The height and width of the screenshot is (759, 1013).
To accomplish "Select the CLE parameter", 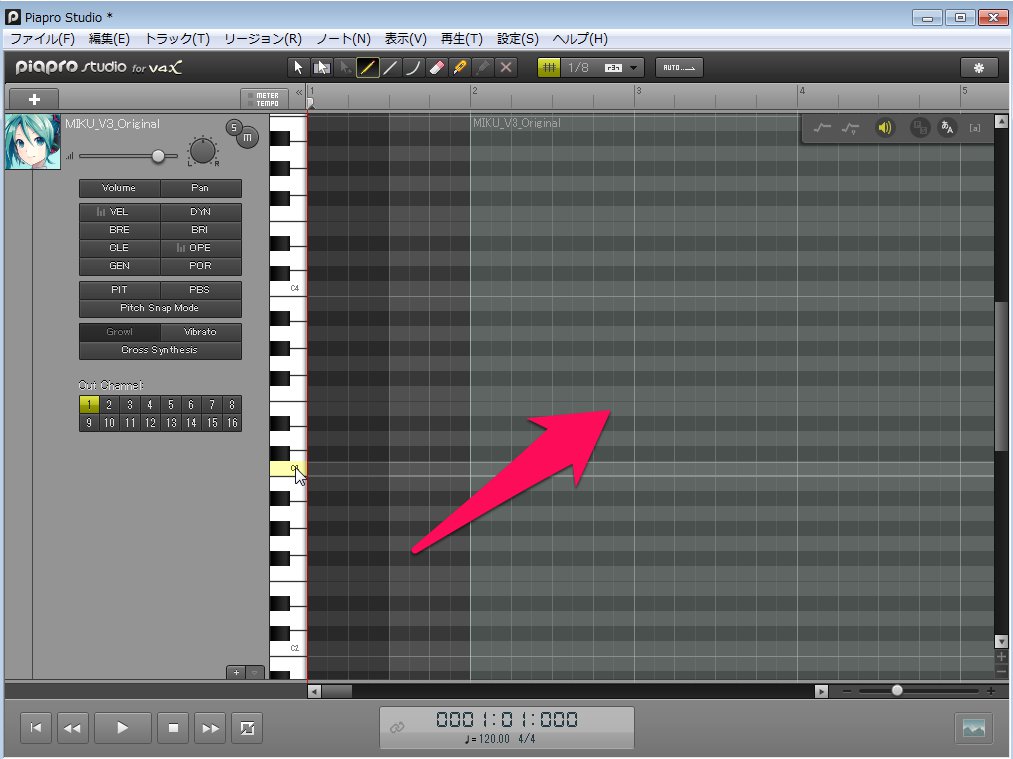I will click(119, 248).
